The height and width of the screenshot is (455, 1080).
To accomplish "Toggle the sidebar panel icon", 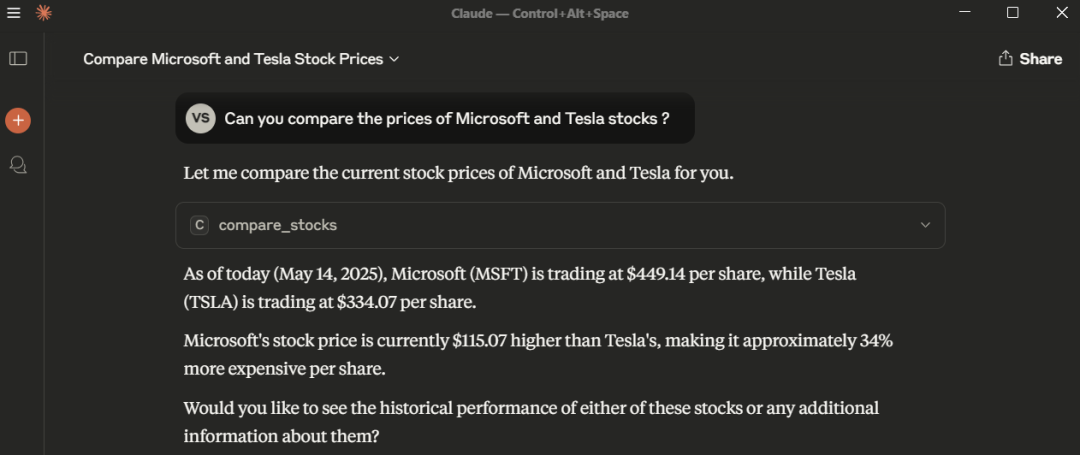I will point(18,59).
